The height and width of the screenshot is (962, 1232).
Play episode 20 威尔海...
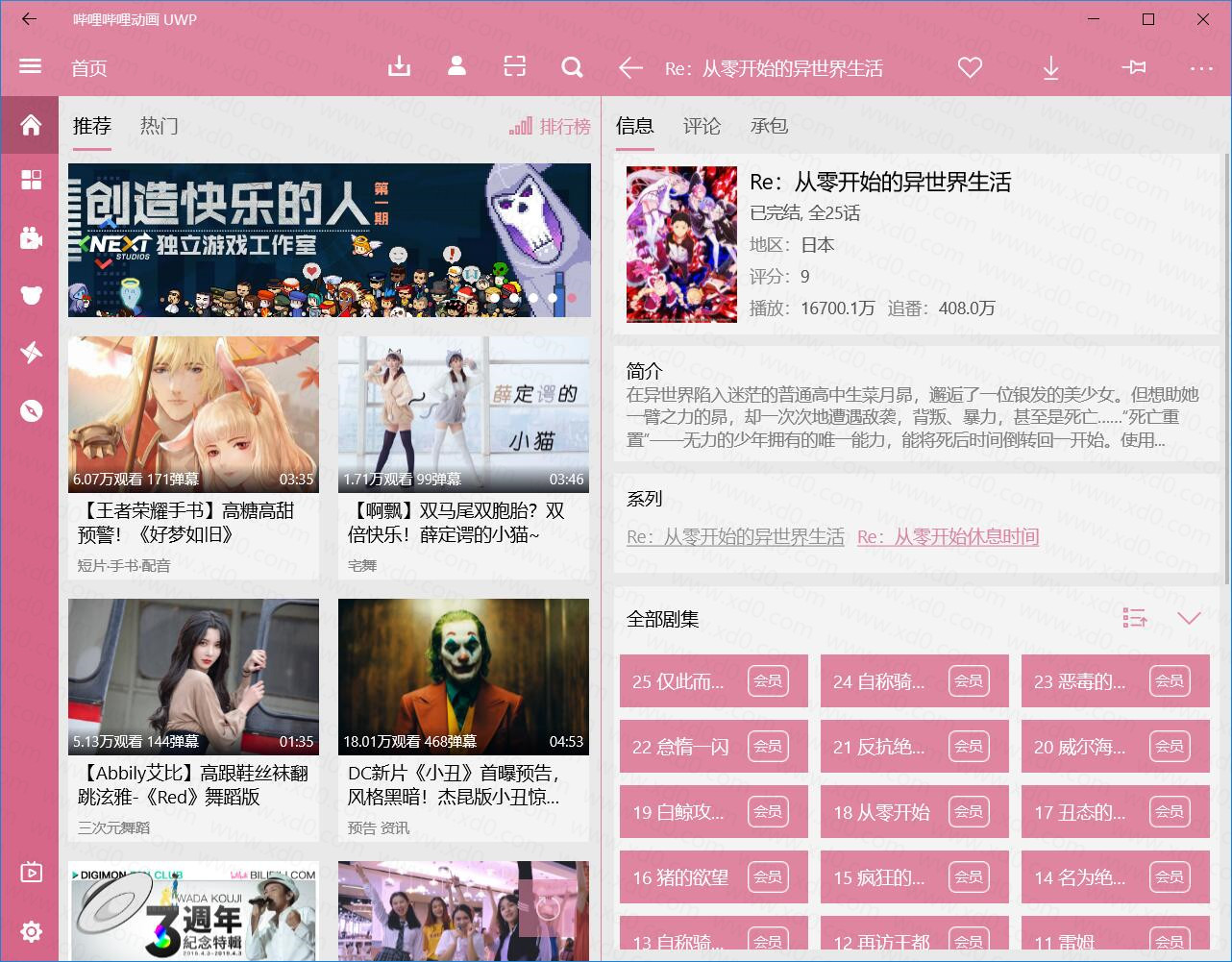click(x=1116, y=747)
